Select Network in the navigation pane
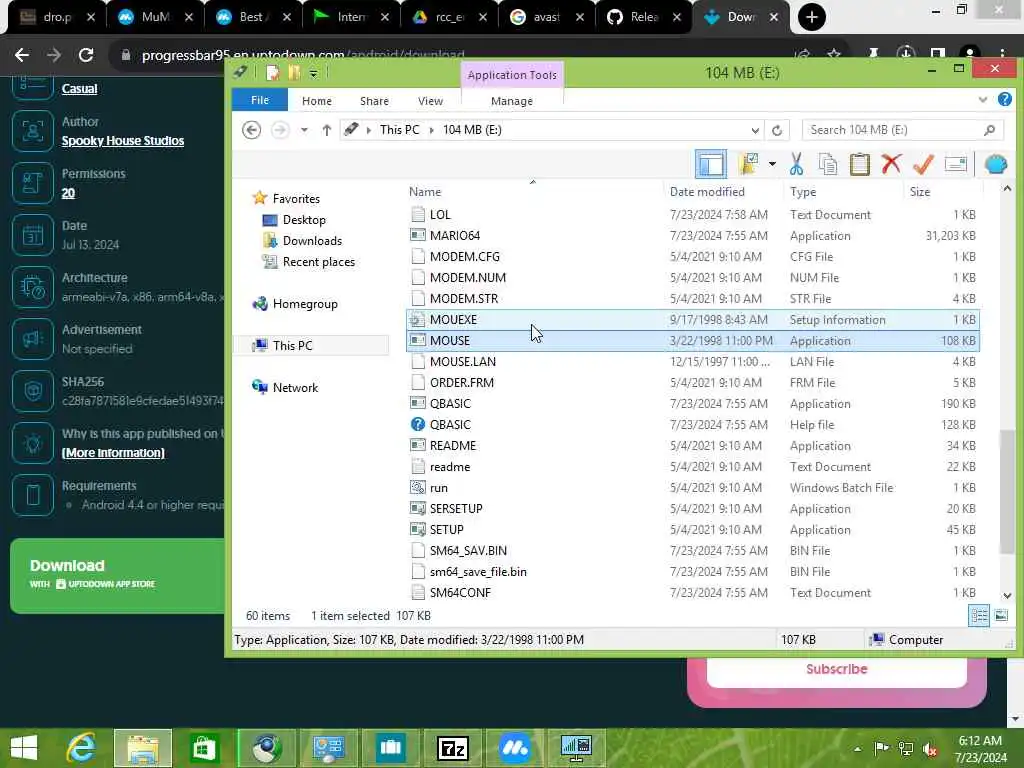The image size is (1024, 768). [295, 387]
